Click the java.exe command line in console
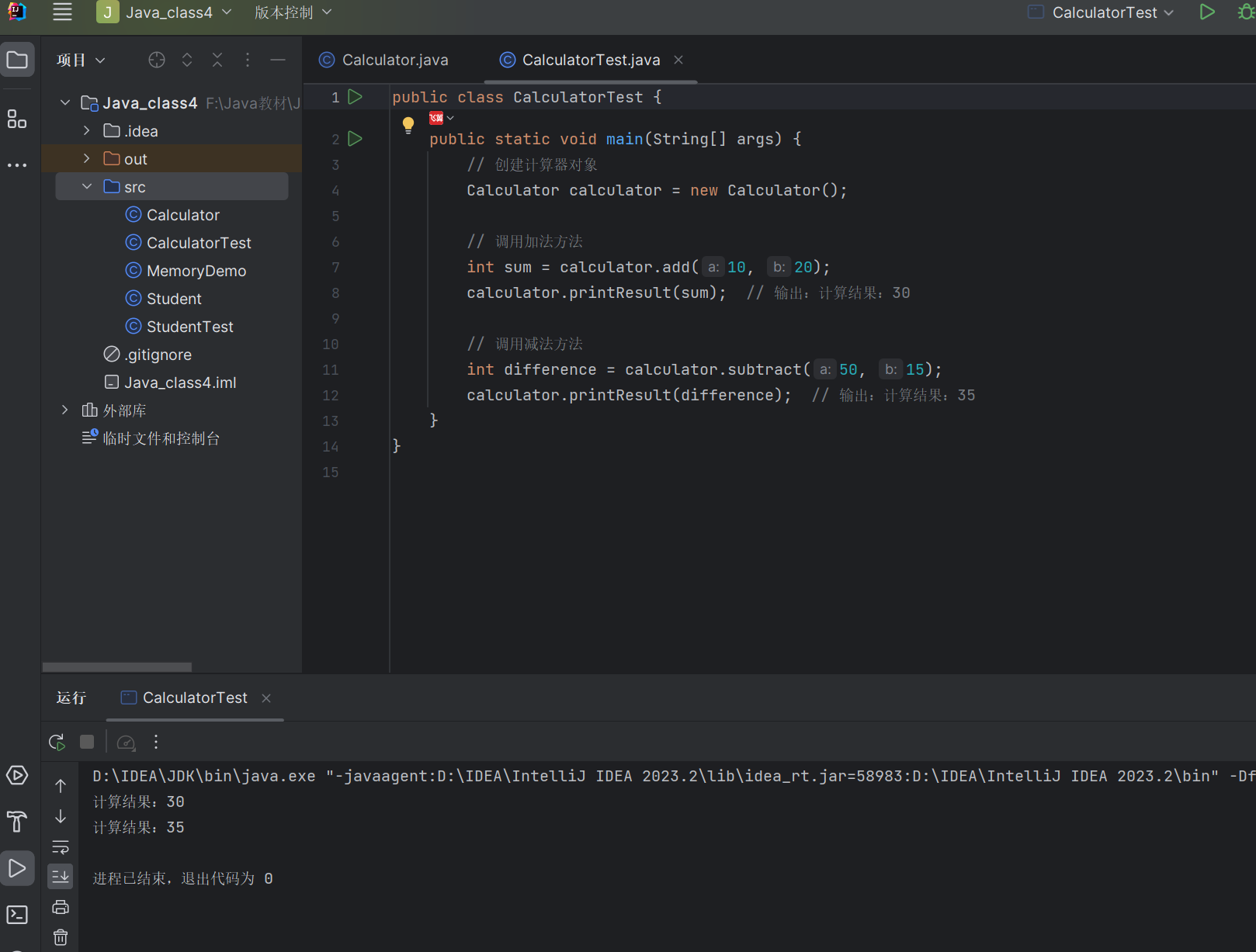 tap(674, 777)
